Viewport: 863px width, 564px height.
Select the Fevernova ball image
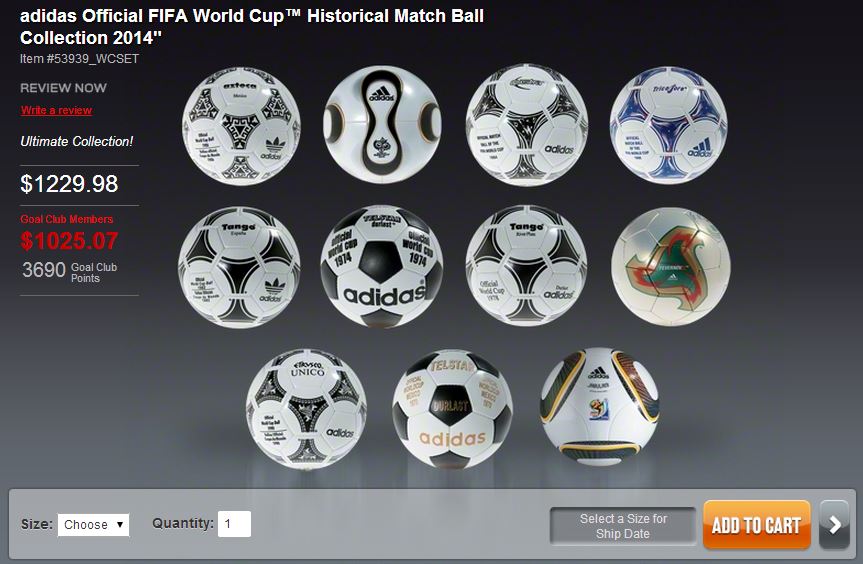click(x=671, y=266)
